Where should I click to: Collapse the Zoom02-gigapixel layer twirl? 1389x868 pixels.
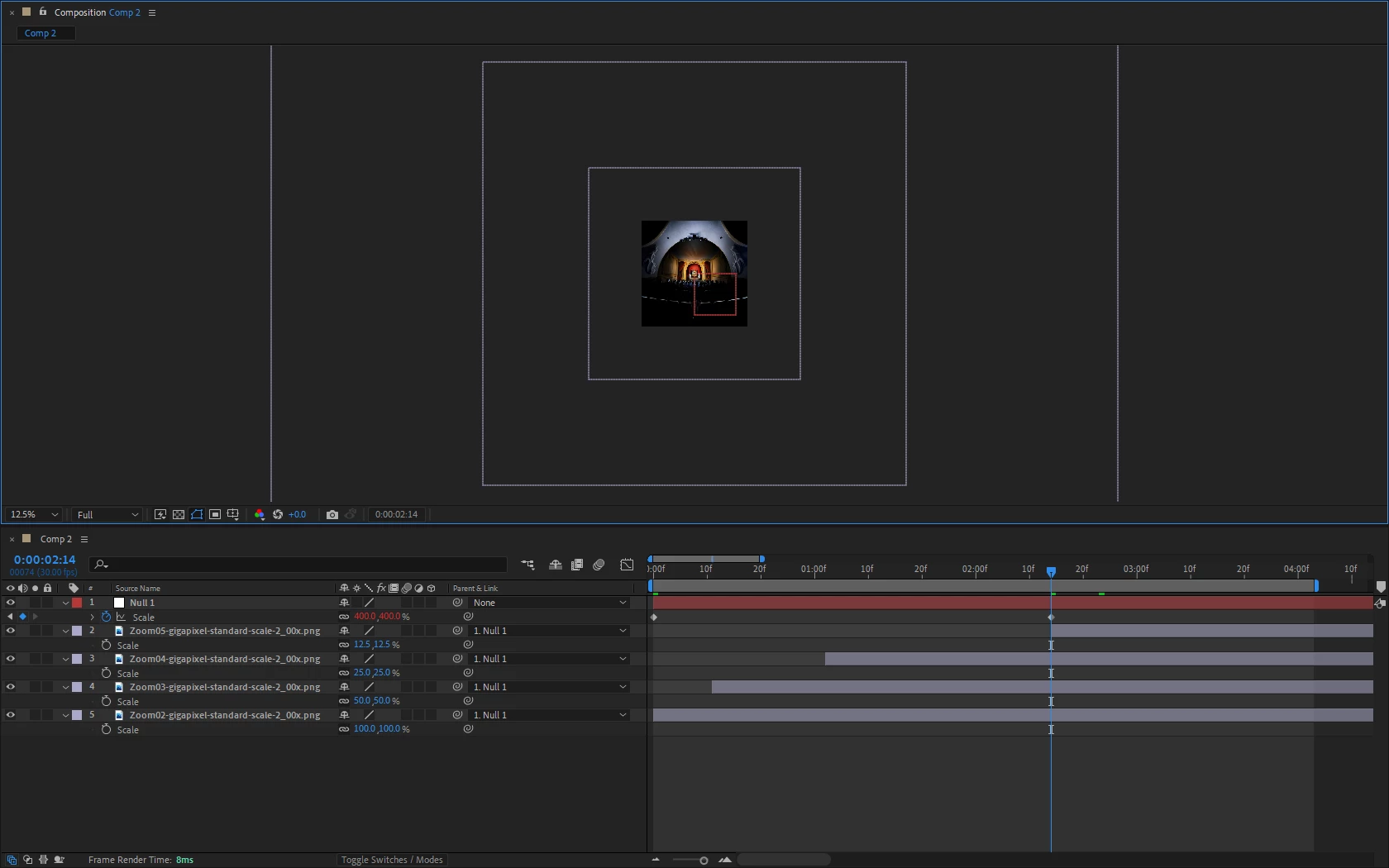[x=65, y=715]
